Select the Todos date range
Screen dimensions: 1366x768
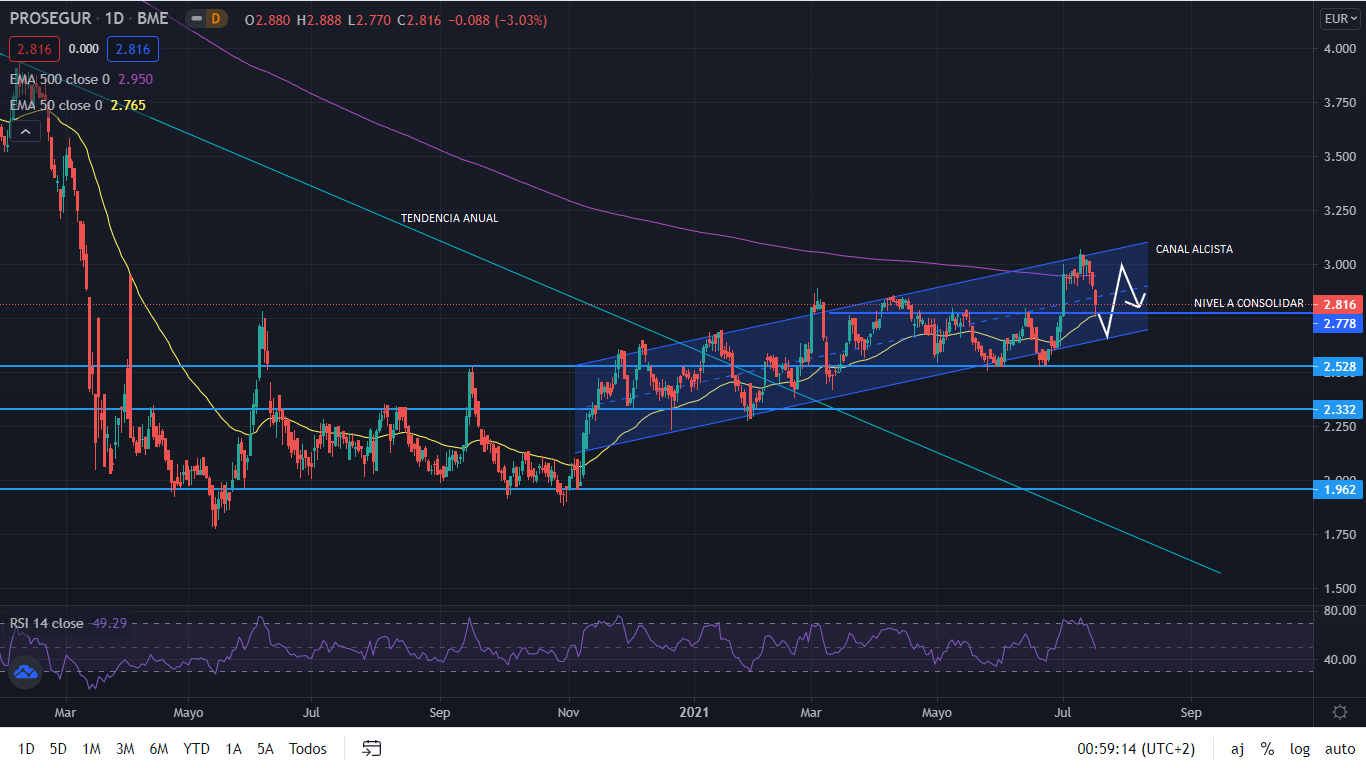pos(307,748)
